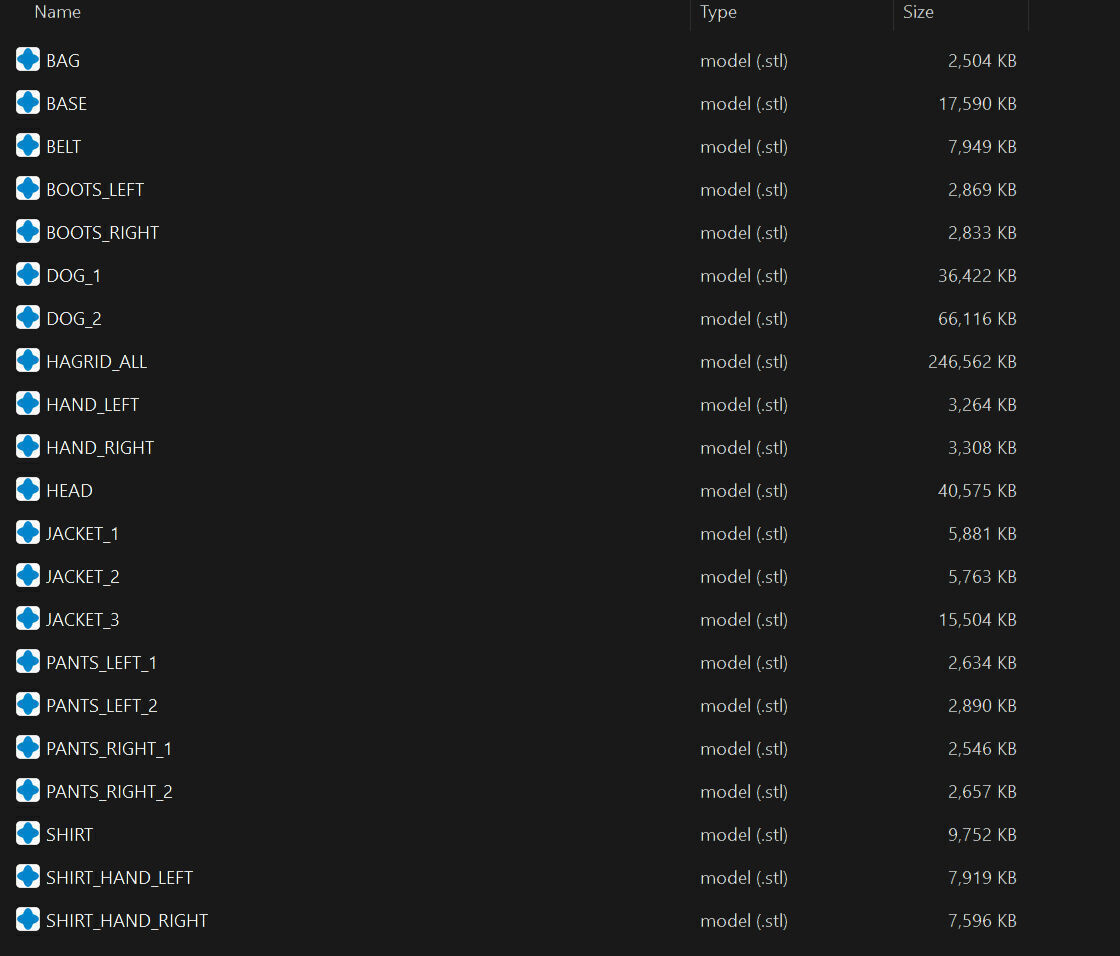The height and width of the screenshot is (956, 1120).
Task: Click the file icon next to DOG_1
Action: (x=28, y=275)
